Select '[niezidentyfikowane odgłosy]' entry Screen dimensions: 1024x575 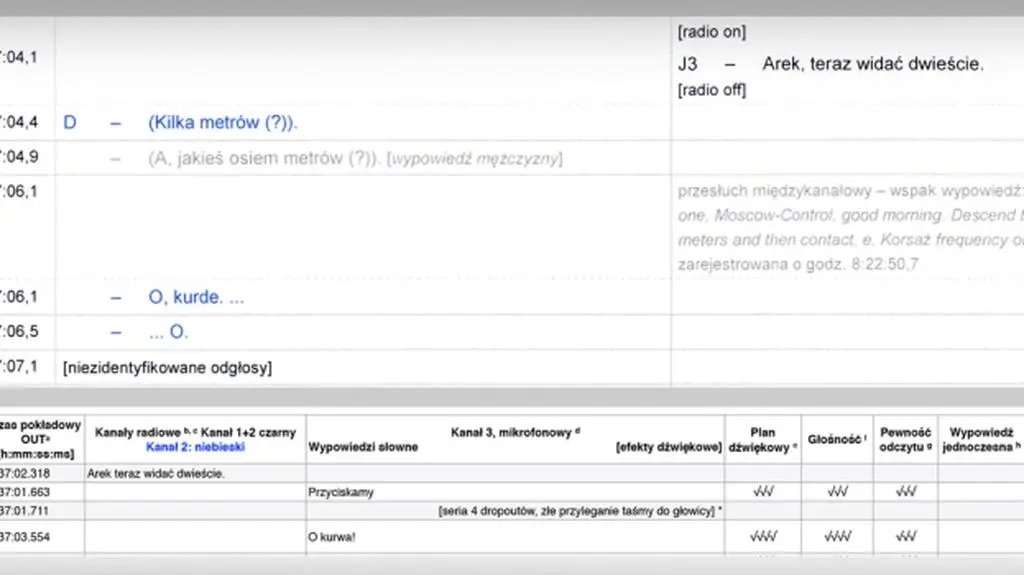click(167, 368)
